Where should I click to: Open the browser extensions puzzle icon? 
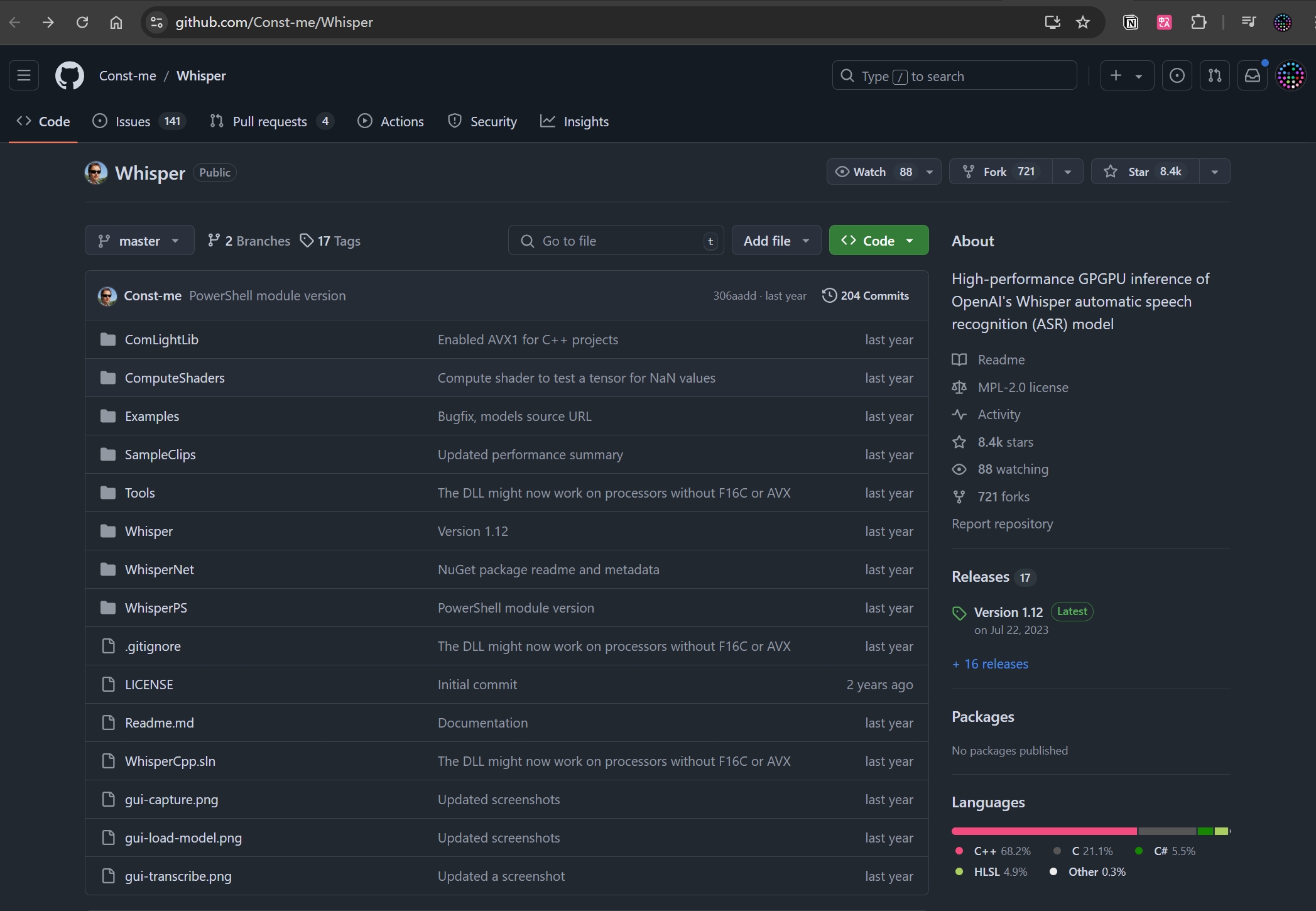1199,23
